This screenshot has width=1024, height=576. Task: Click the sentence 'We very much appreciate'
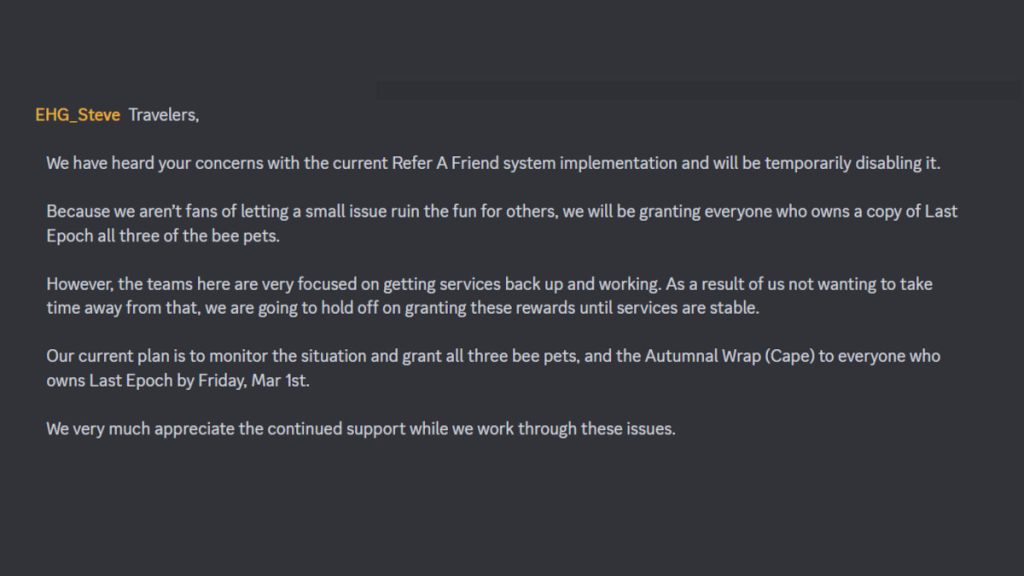[x=360, y=429]
